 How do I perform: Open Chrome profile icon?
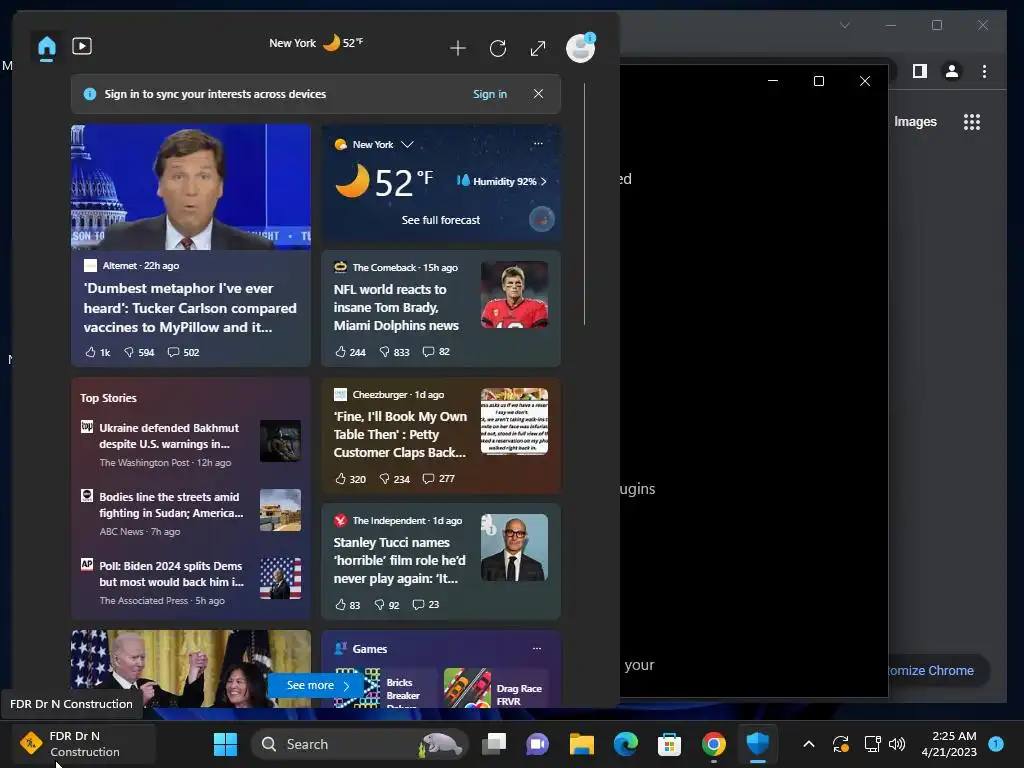952,71
